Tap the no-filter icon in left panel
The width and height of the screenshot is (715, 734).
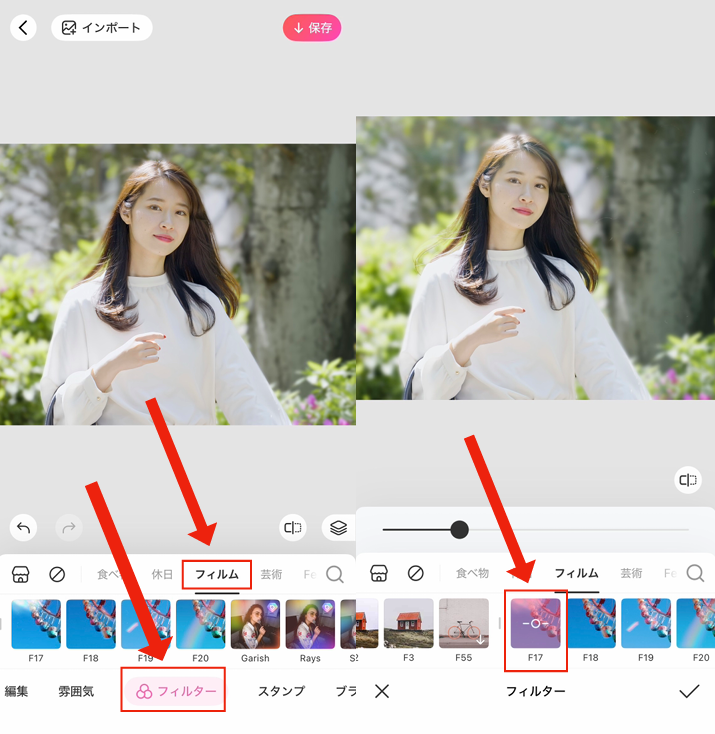point(57,574)
